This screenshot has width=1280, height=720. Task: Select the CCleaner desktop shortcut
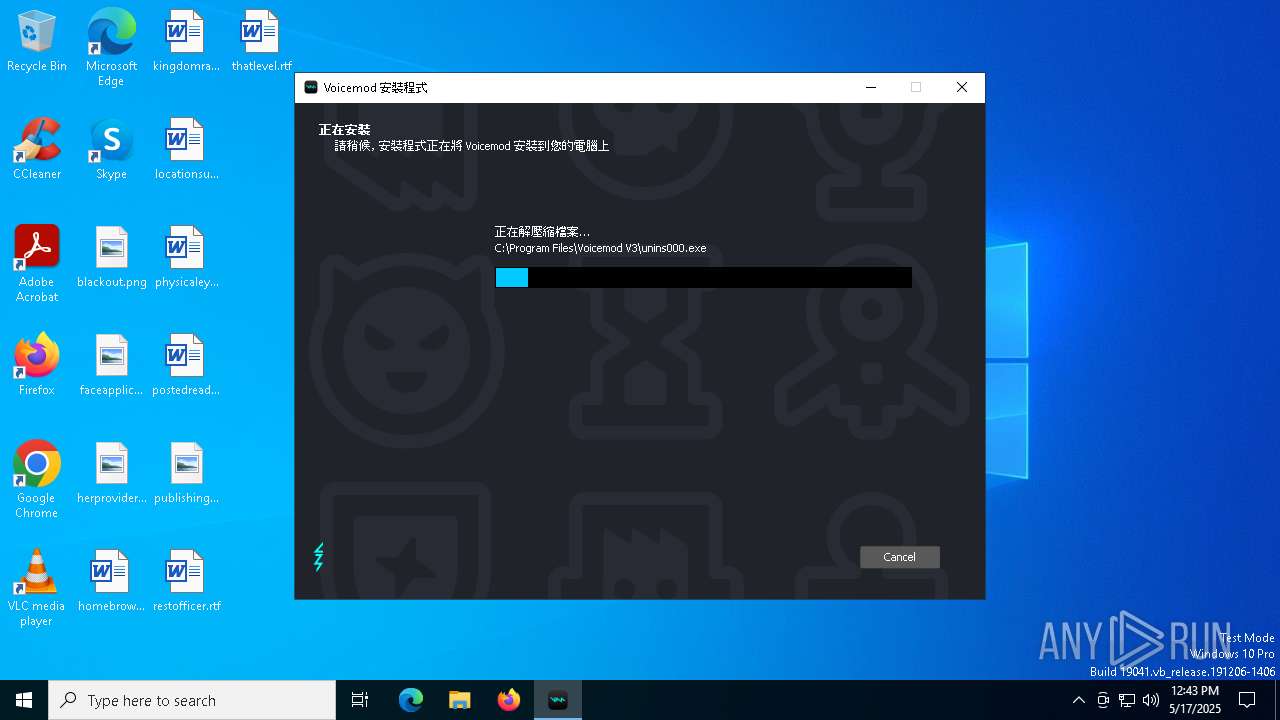pos(37,150)
